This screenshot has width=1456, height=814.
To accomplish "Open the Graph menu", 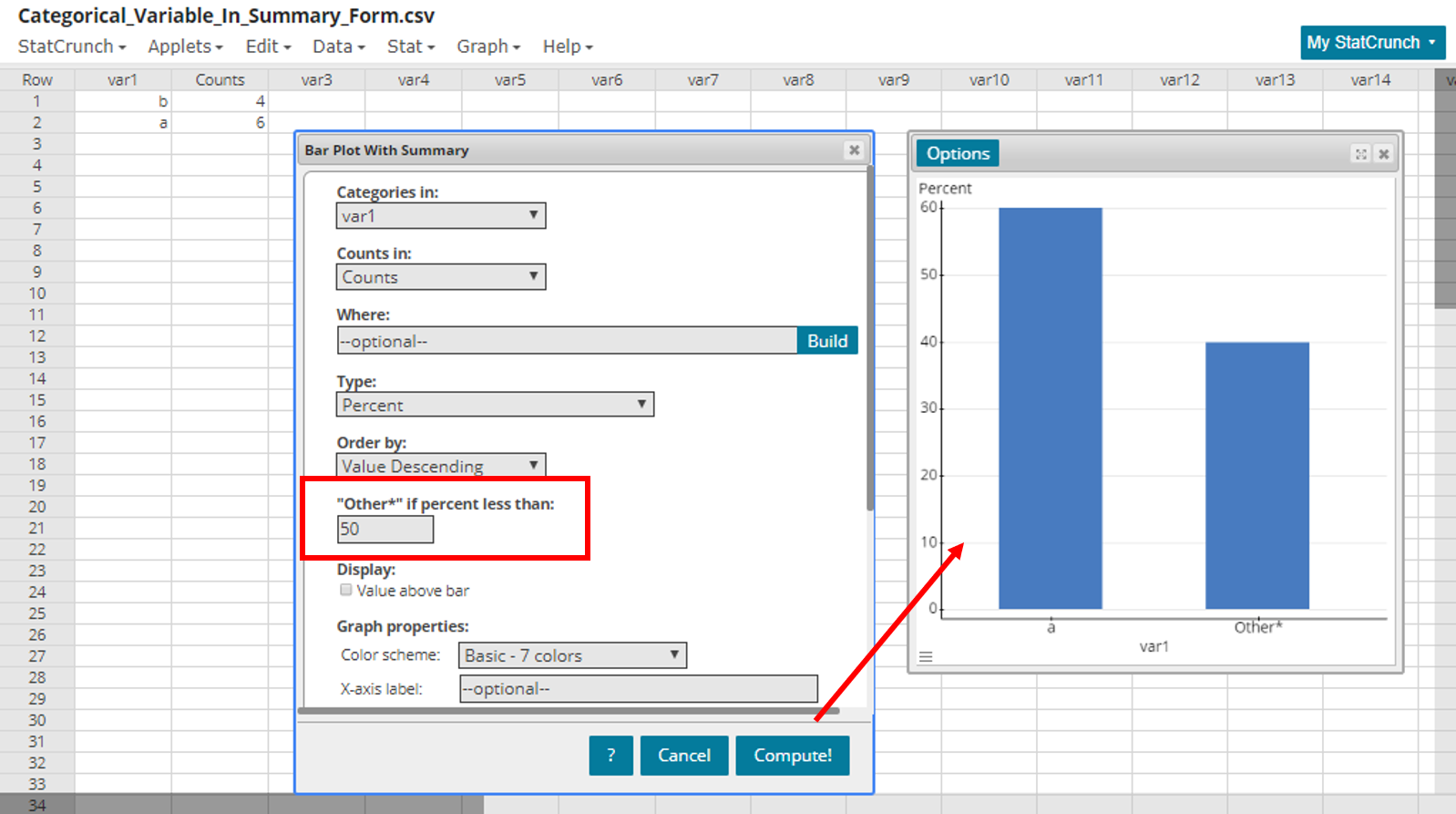I will coord(488,46).
